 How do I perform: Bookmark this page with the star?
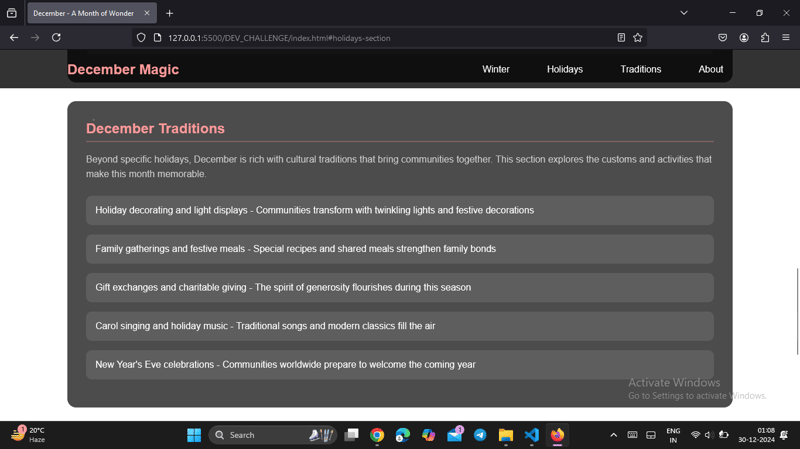638,38
